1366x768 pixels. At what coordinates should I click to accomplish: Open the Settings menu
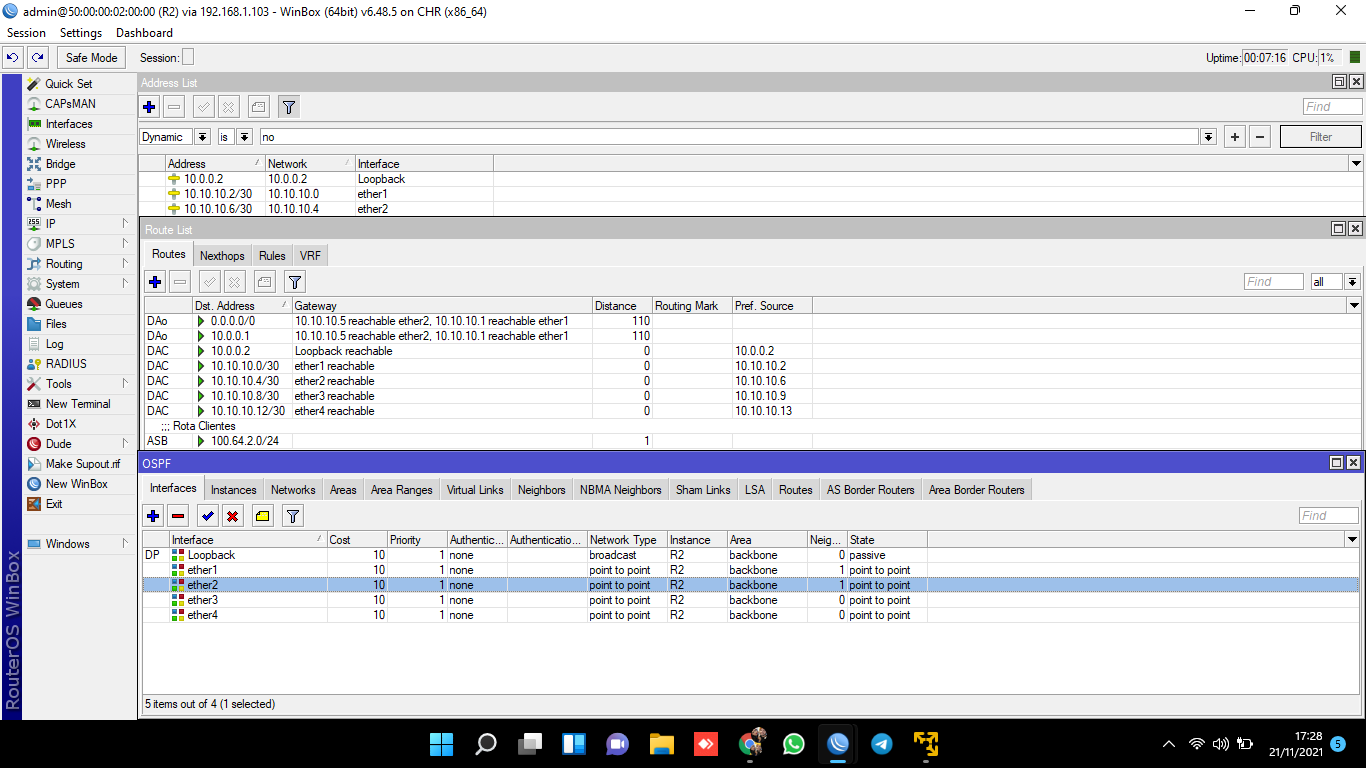click(x=81, y=33)
